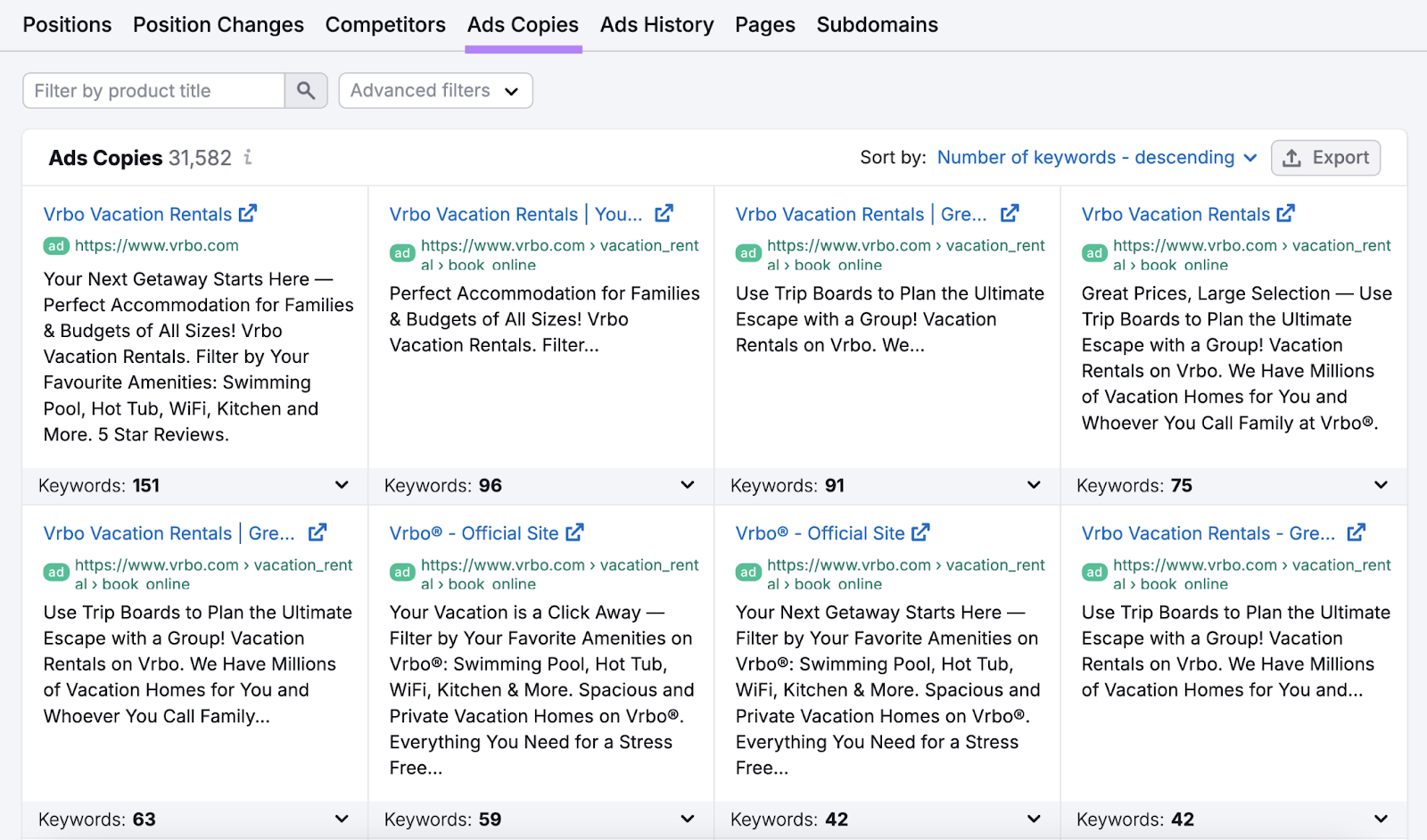Switch to the Competitors tab
Image resolution: width=1427 pixels, height=840 pixels.
(x=385, y=24)
